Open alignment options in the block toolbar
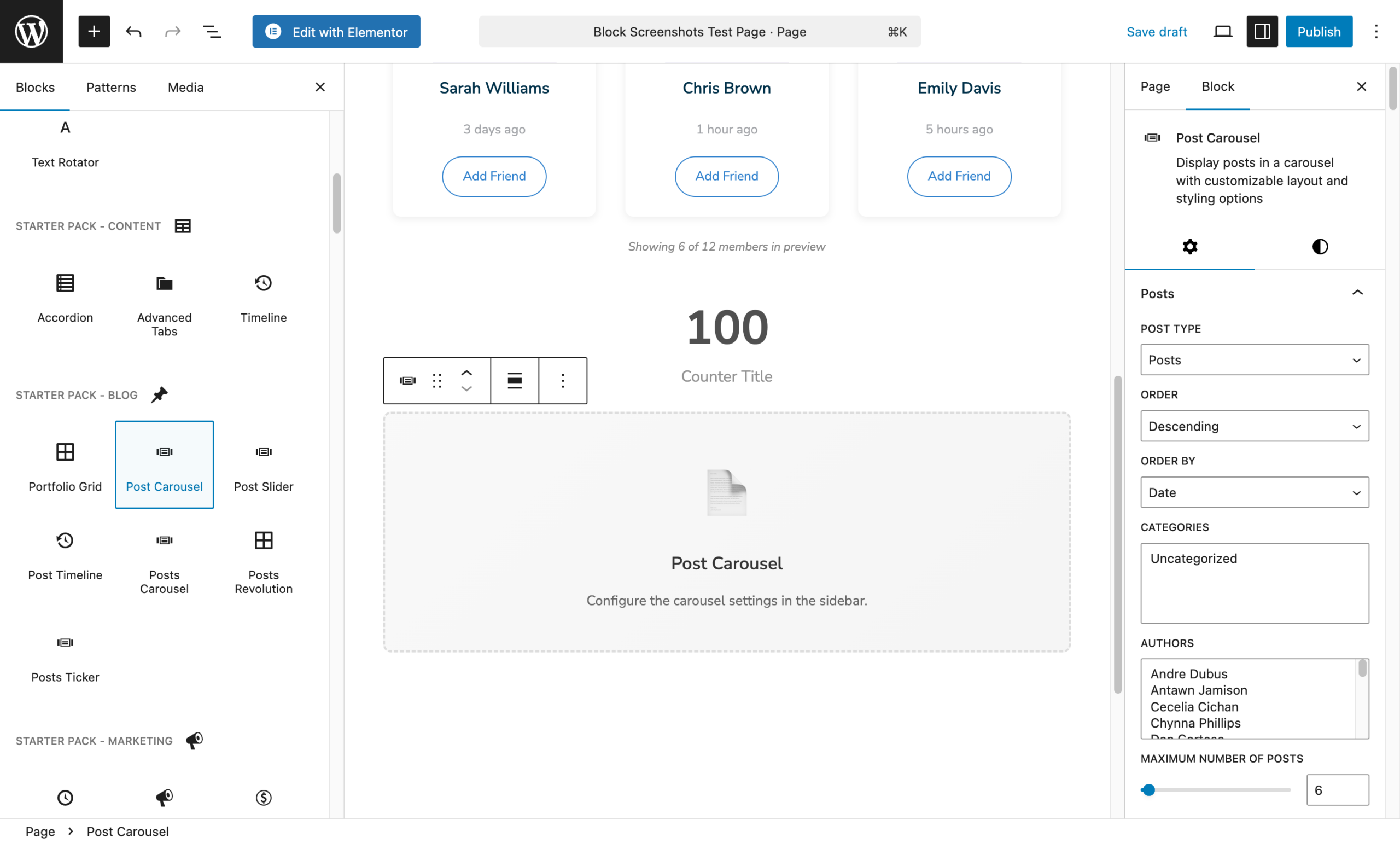This screenshot has height=843, width=1400. coord(515,380)
